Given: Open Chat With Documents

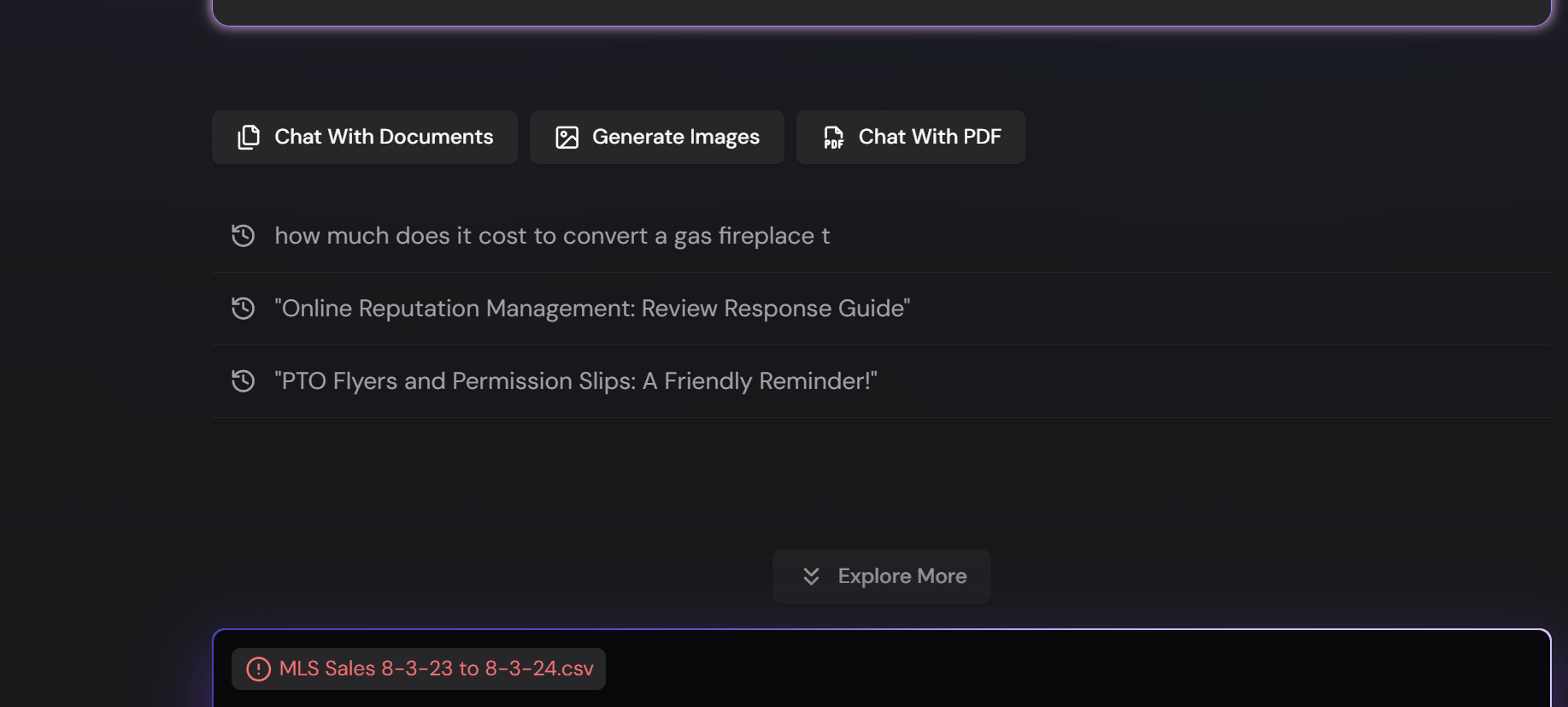Looking at the screenshot, I should click(365, 137).
